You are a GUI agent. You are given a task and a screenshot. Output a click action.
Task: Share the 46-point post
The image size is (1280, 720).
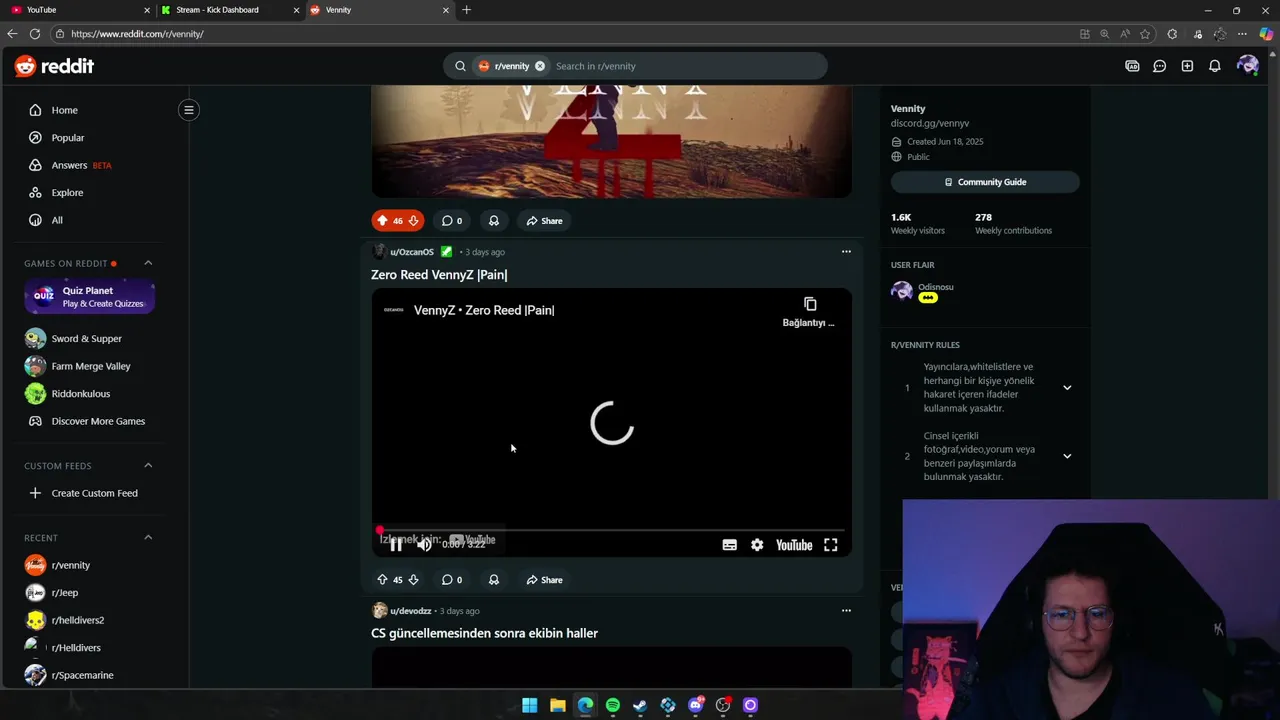click(x=545, y=221)
